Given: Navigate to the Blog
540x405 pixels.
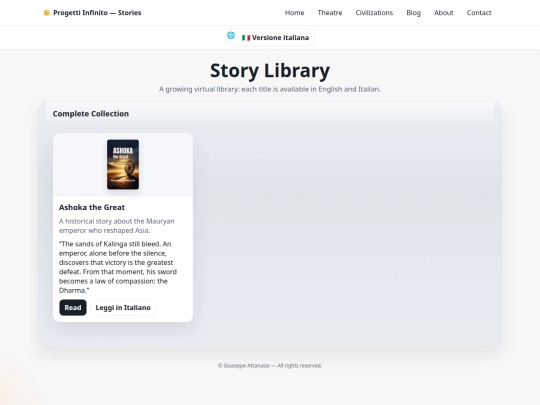Looking at the screenshot, I should pyautogui.click(x=413, y=13).
